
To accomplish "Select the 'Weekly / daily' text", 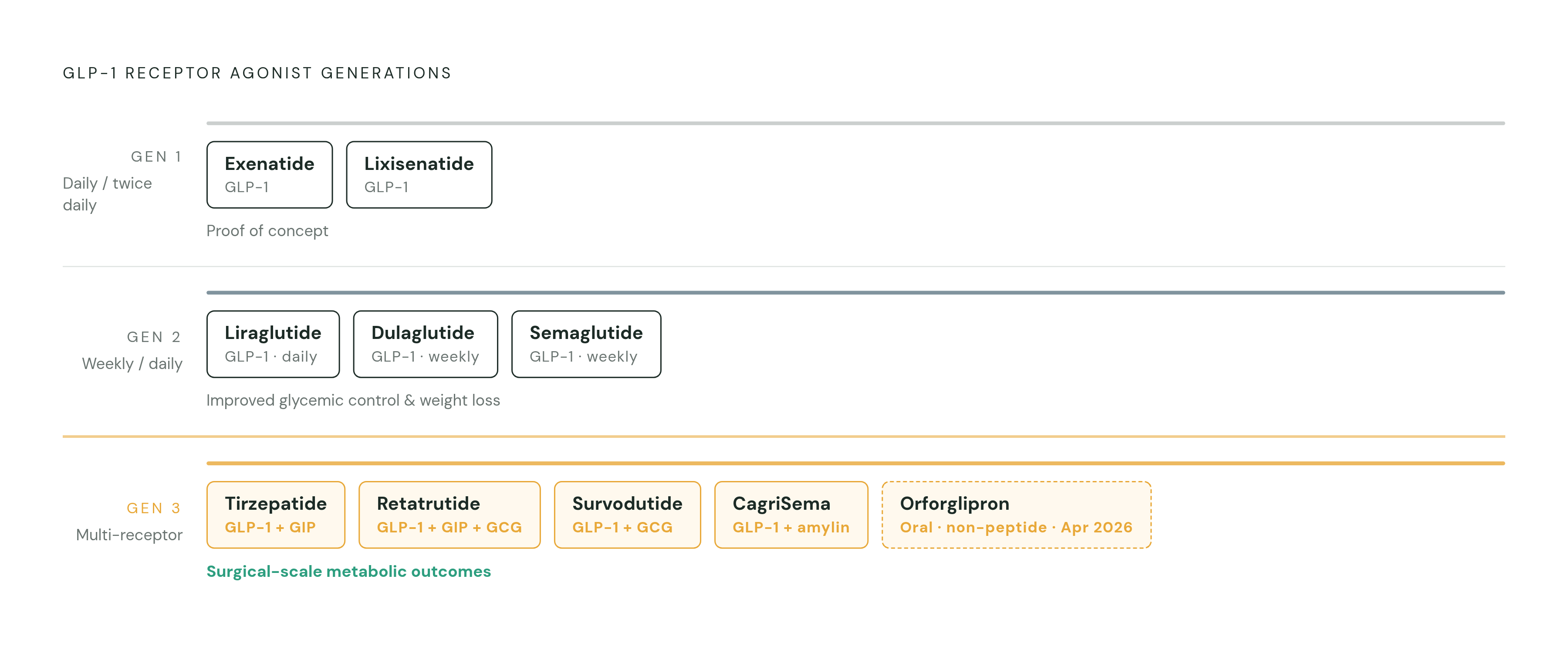I will pyautogui.click(x=132, y=363).
